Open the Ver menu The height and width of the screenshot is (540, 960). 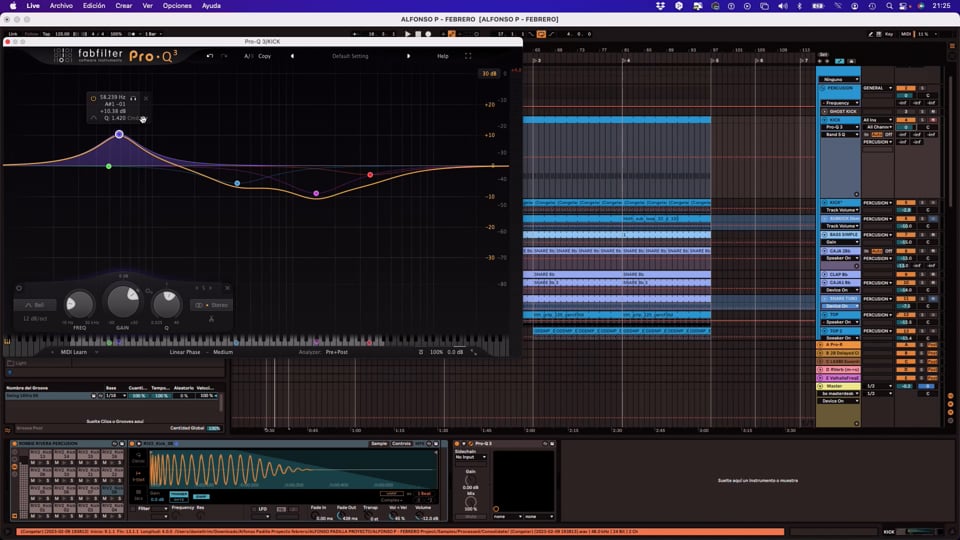148,6
